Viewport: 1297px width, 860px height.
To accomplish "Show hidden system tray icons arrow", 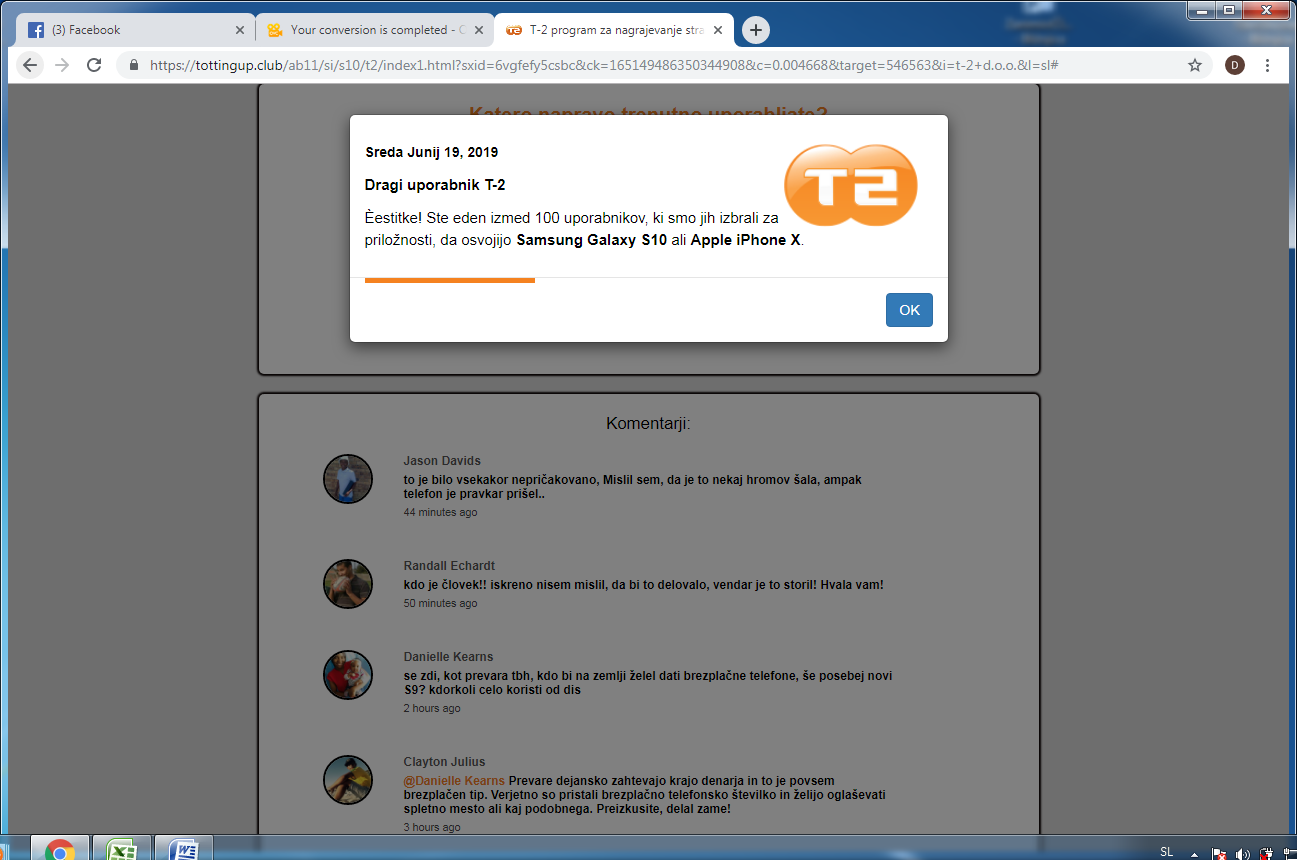I will coord(1194,853).
